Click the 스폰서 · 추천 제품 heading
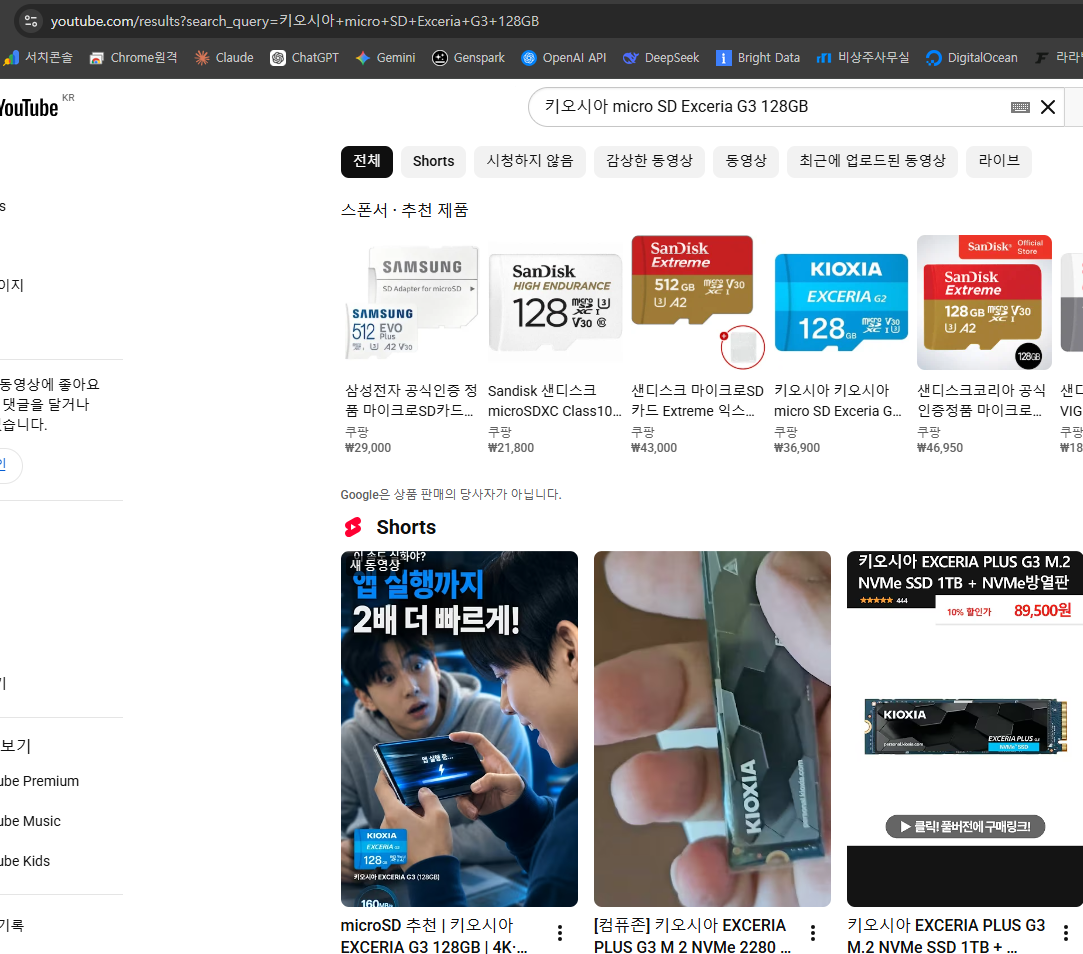This screenshot has height=954, width=1083. click(x=405, y=210)
